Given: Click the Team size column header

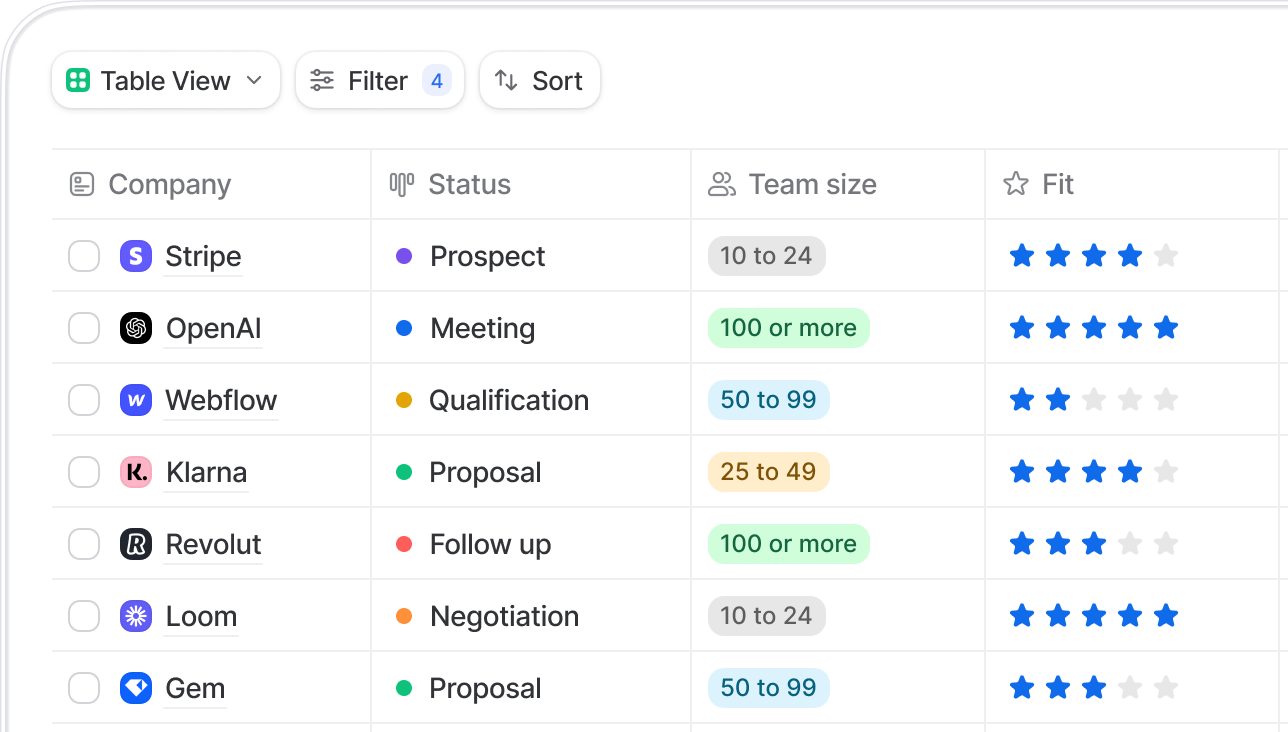Looking at the screenshot, I should point(812,184).
